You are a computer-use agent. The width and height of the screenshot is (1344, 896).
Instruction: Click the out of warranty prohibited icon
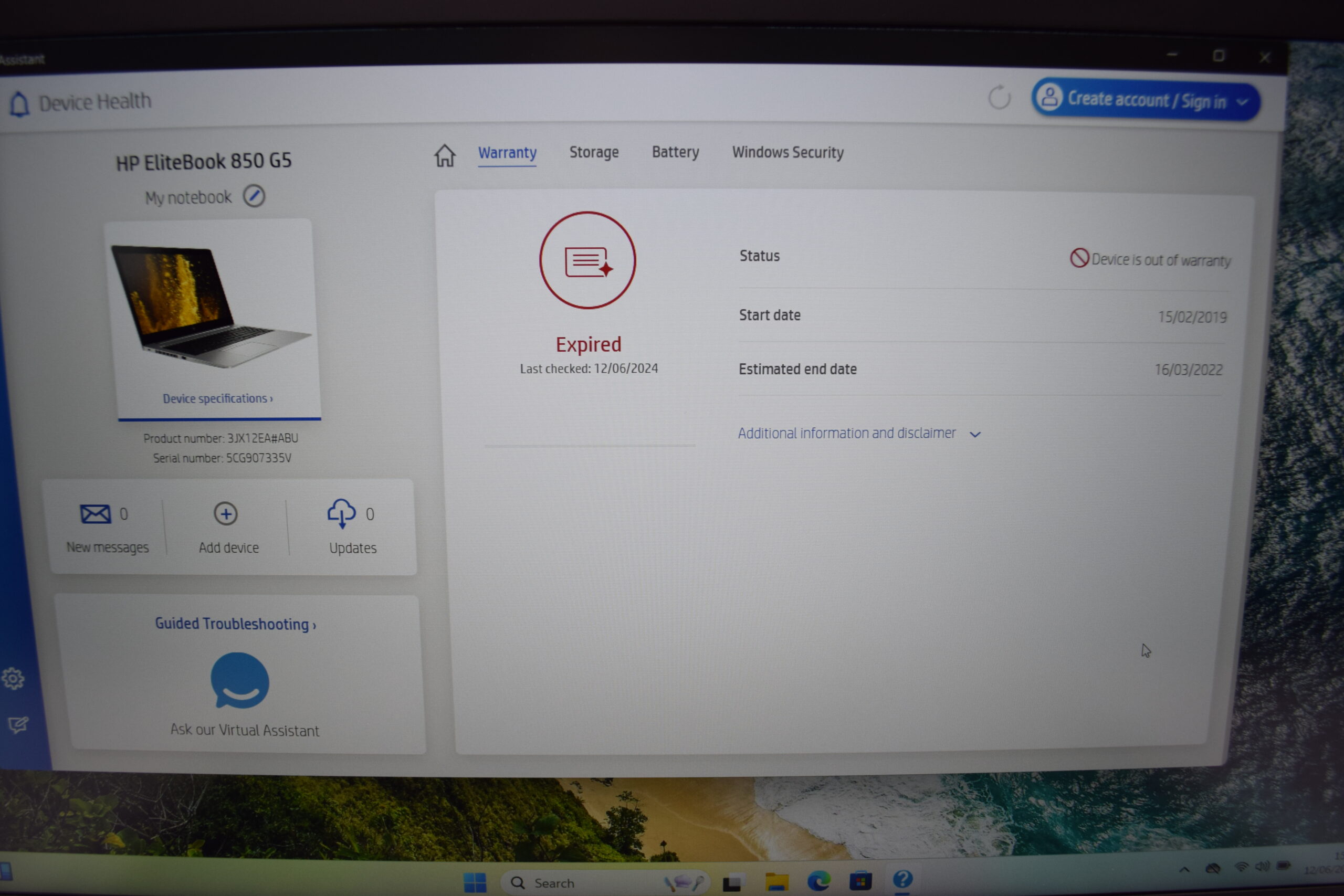pyautogui.click(x=1079, y=258)
